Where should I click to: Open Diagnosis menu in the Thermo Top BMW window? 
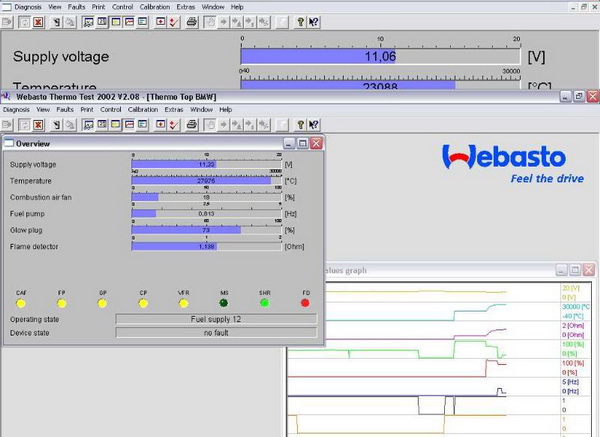16,109
